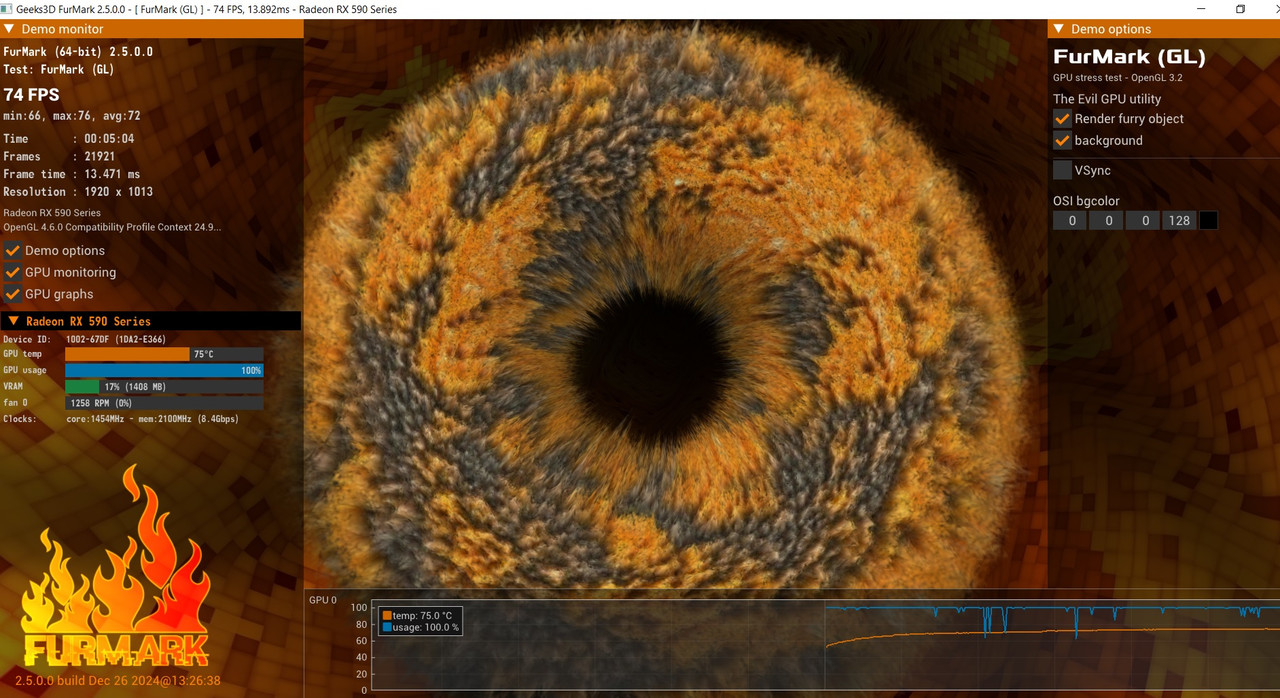Click the Resolution 1920 x 1013 row
Viewport: 1280px width, 698px height.
[78, 192]
